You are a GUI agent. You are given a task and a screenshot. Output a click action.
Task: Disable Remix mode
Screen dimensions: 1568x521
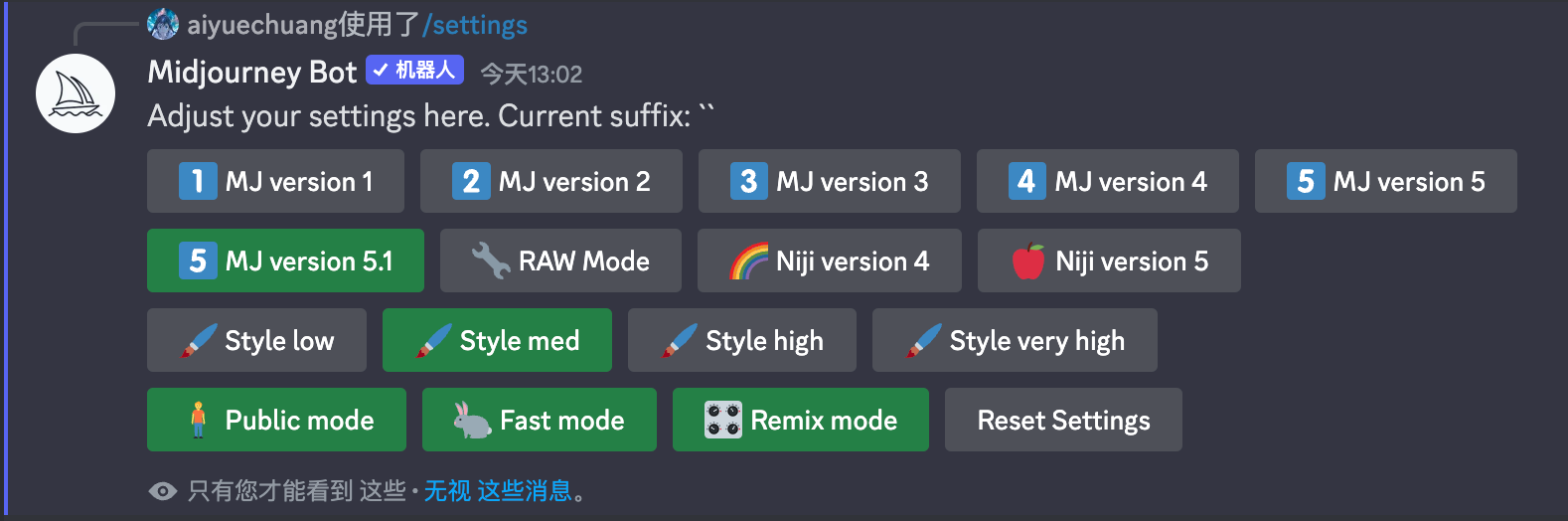click(801, 420)
